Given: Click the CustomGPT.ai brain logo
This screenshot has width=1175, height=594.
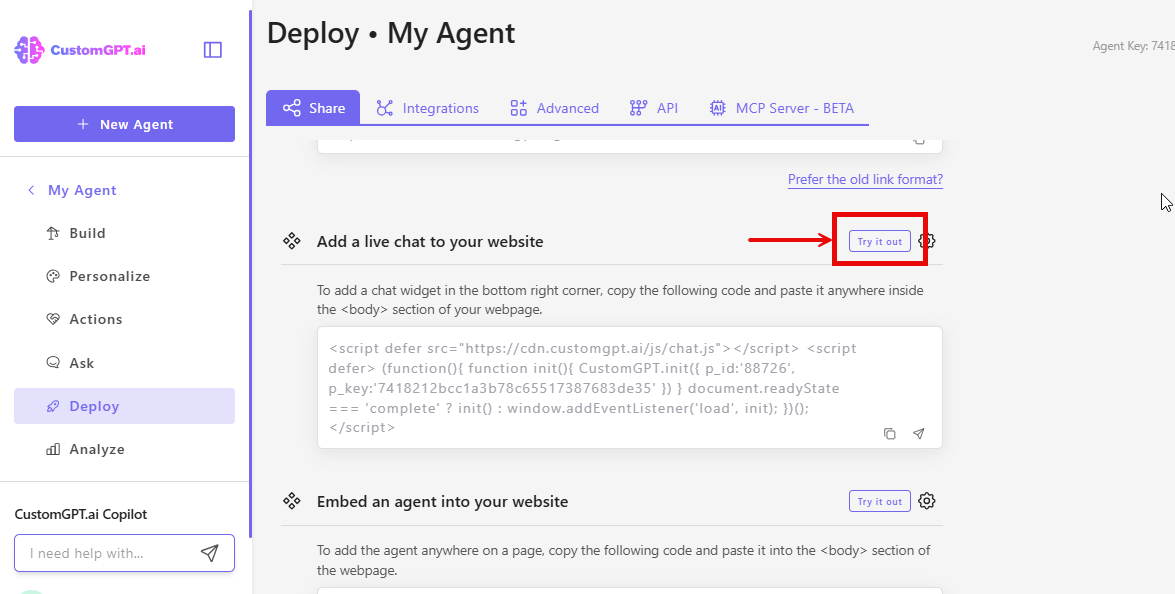Looking at the screenshot, I should (x=30, y=50).
